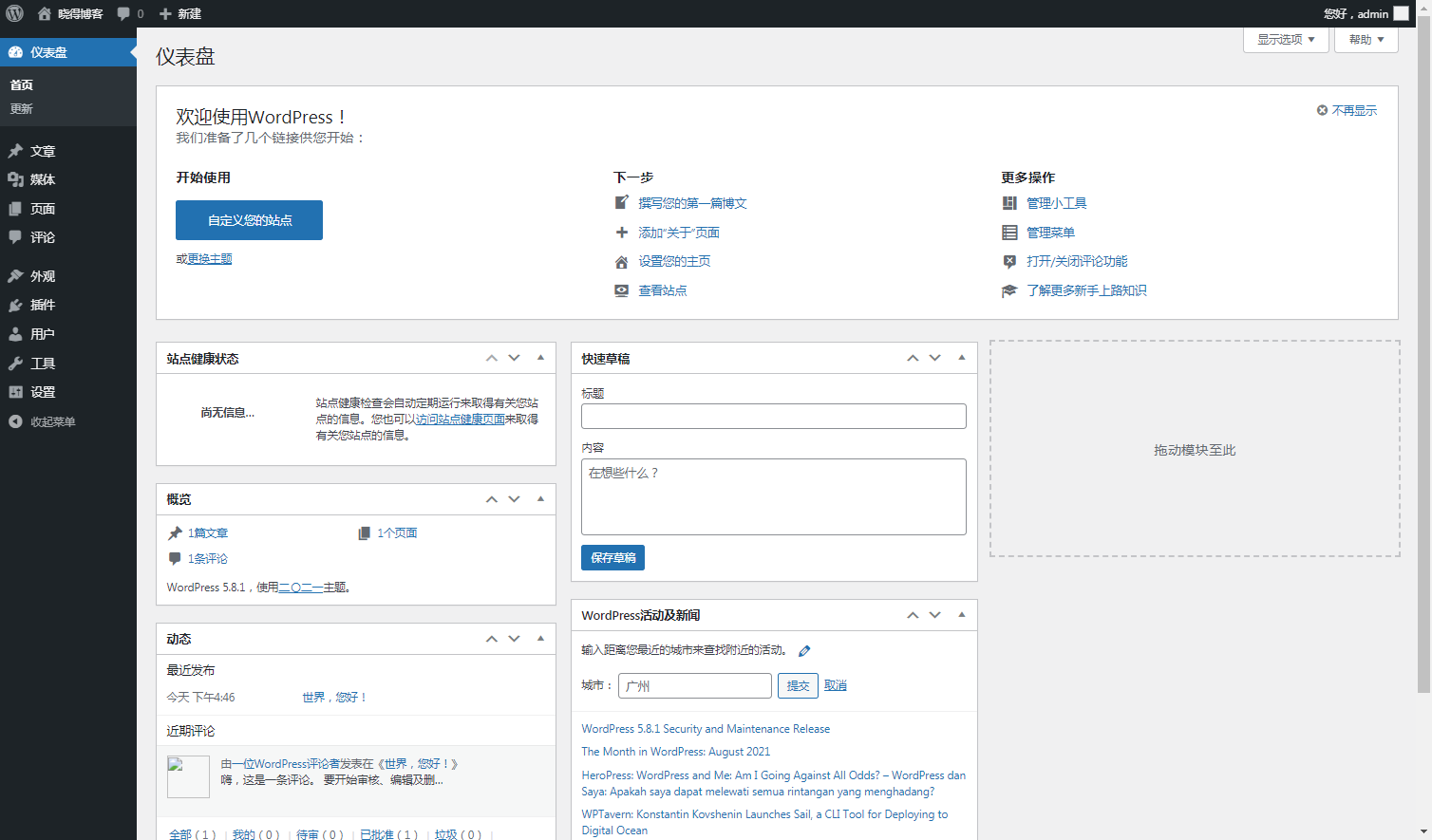This screenshot has width=1432, height=840.
Task: Toggle collapse of 动态 panel
Action: [x=540, y=639]
